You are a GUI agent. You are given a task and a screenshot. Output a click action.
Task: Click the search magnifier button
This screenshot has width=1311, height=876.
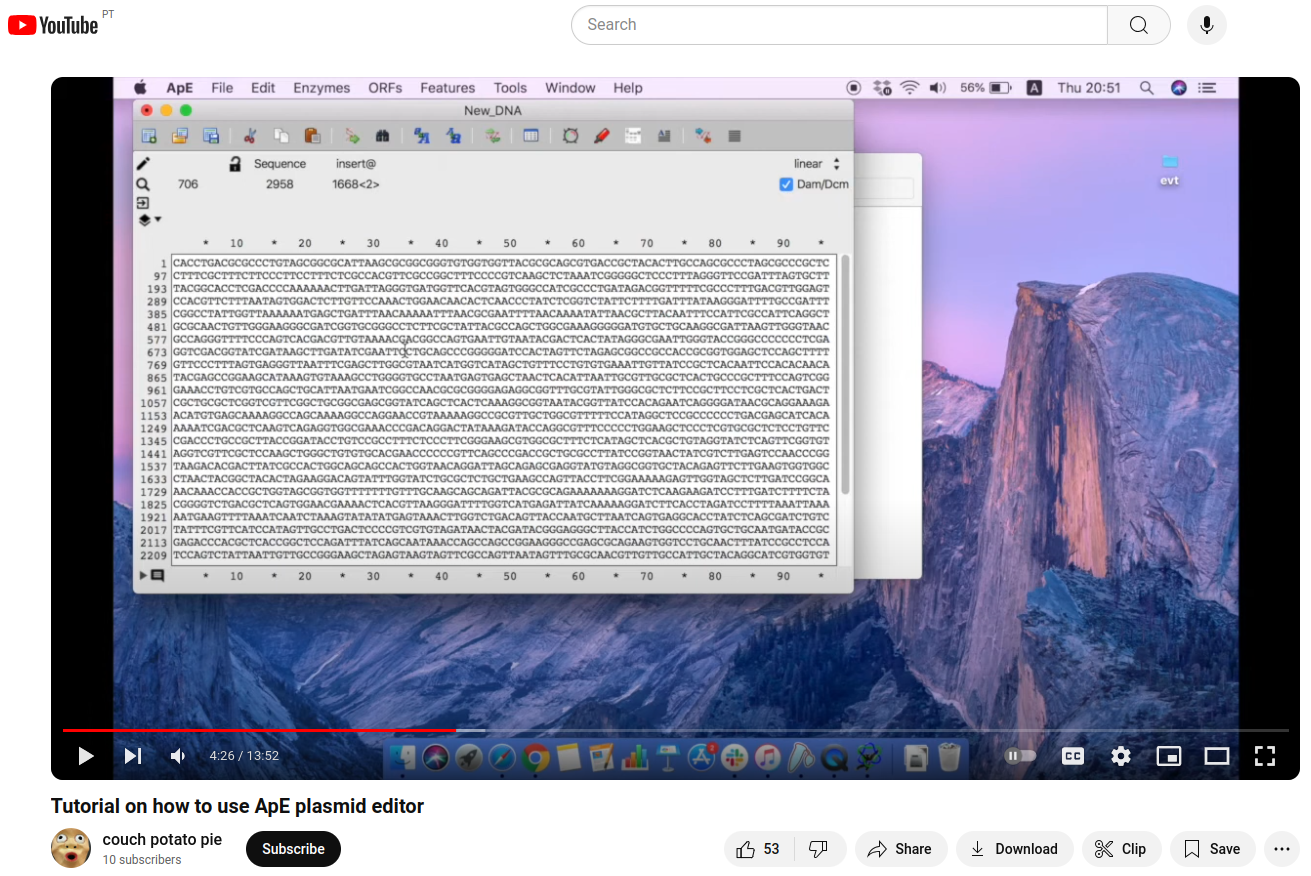pyautogui.click(x=1139, y=25)
